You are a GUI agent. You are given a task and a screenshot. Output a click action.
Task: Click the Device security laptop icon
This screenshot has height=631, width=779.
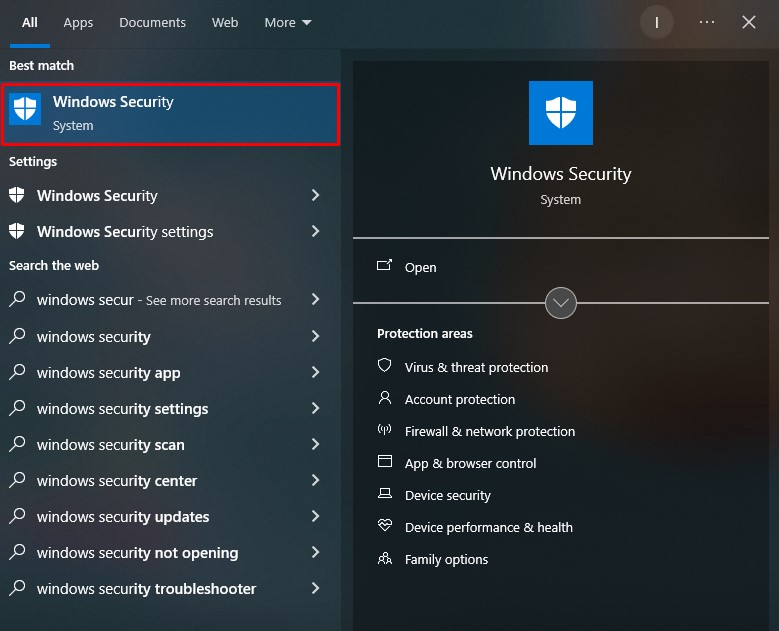pos(385,493)
